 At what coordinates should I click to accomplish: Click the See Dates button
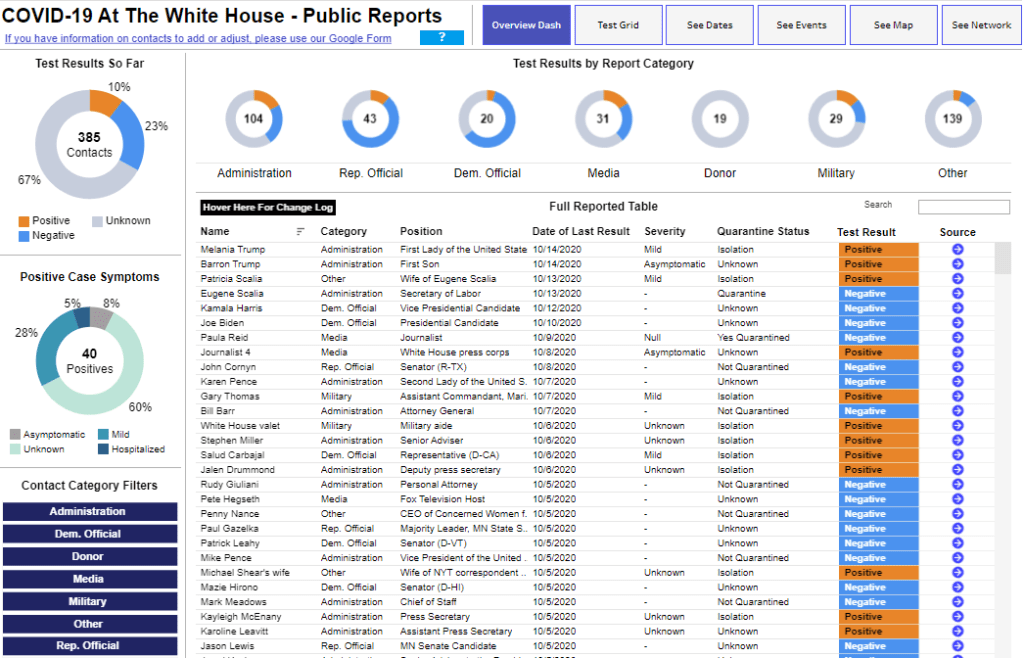click(709, 25)
